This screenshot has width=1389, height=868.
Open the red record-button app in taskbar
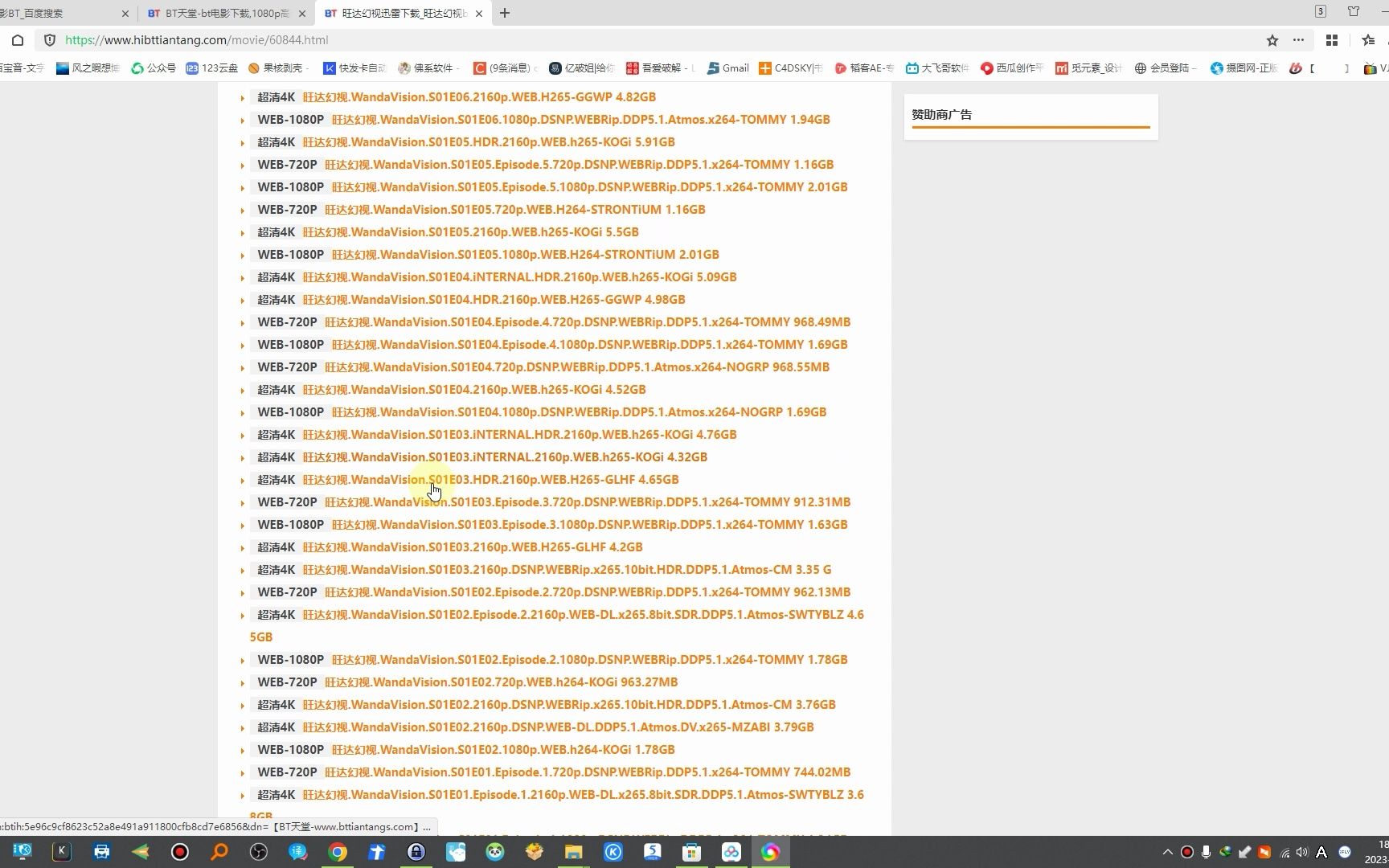180,852
